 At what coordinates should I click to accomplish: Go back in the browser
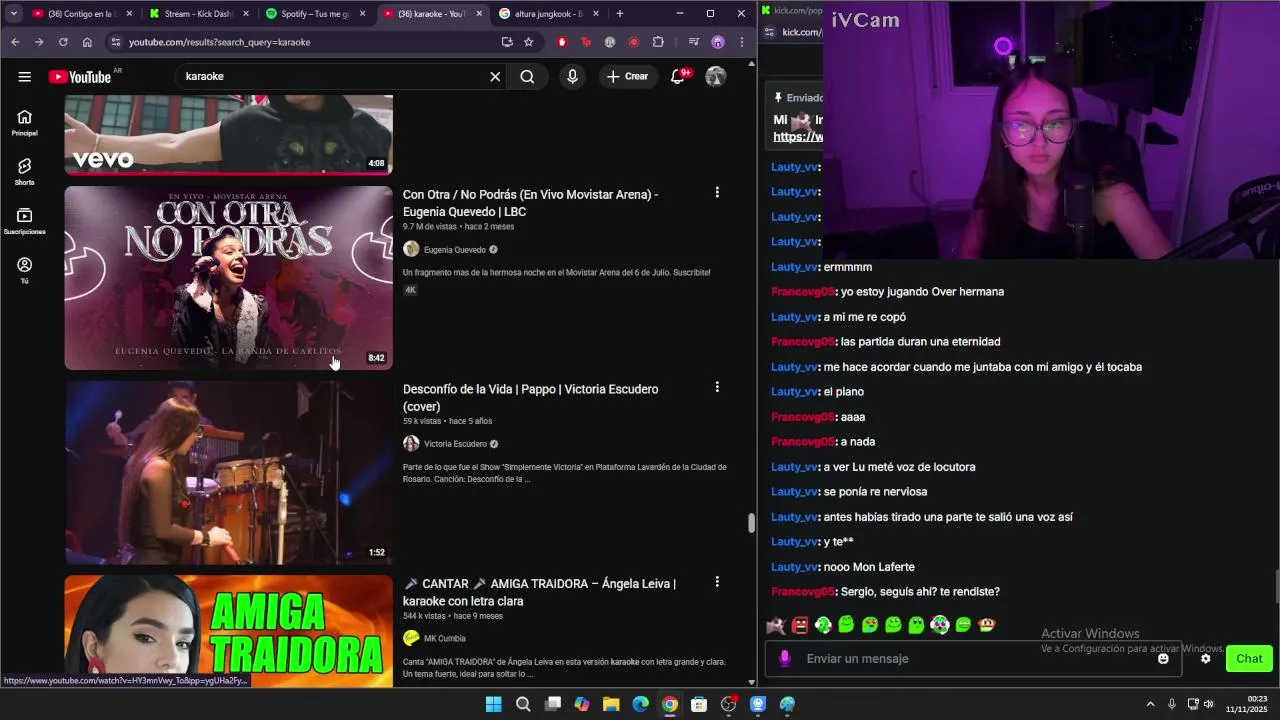[15, 42]
